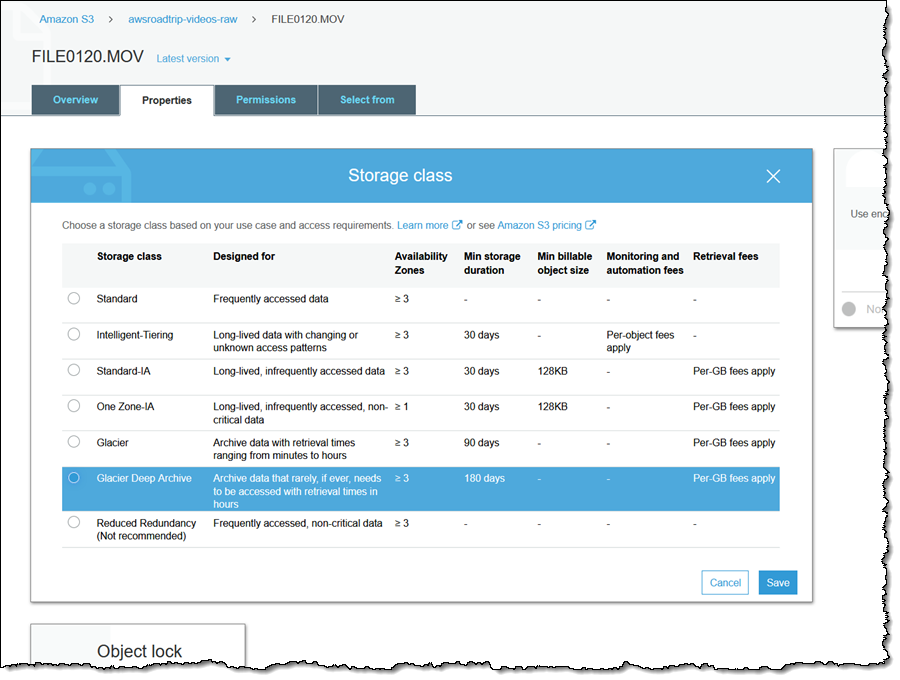Pick the One Zone-IA radio button
This screenshot has height=680, width=900.
click(73, 406)
